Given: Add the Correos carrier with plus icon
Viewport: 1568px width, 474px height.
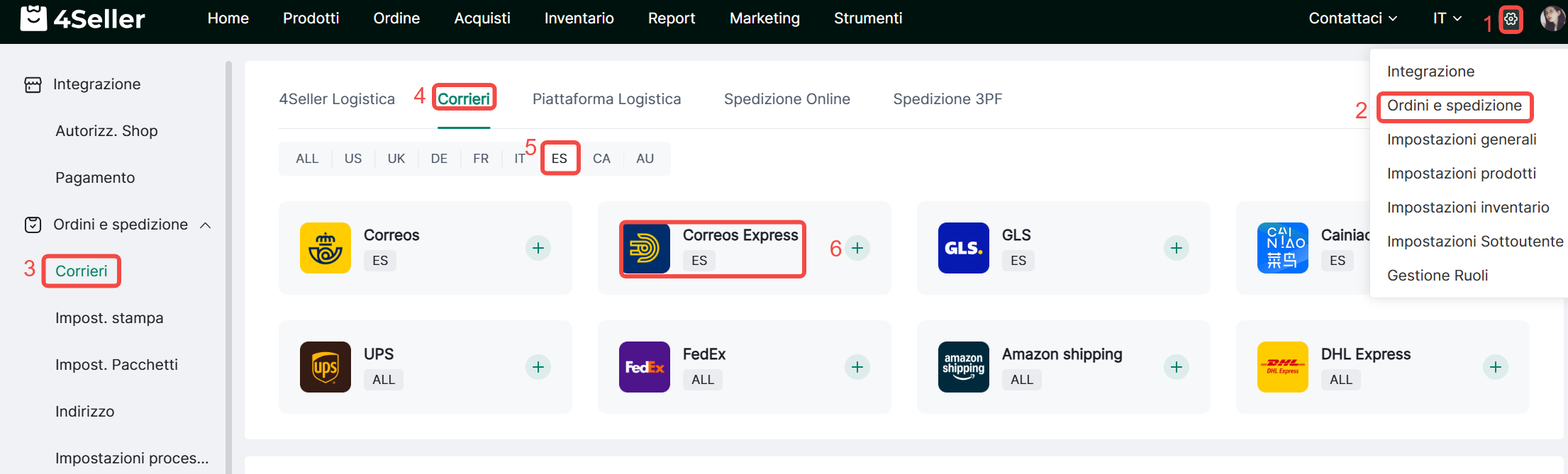Looking at the screenshot, I should pyautogui.click(x=538, y=248).
